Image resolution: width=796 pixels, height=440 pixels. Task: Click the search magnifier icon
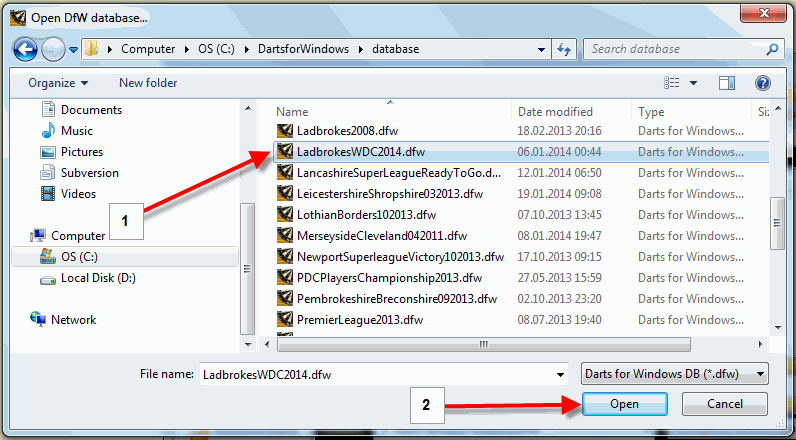point(771,48)
